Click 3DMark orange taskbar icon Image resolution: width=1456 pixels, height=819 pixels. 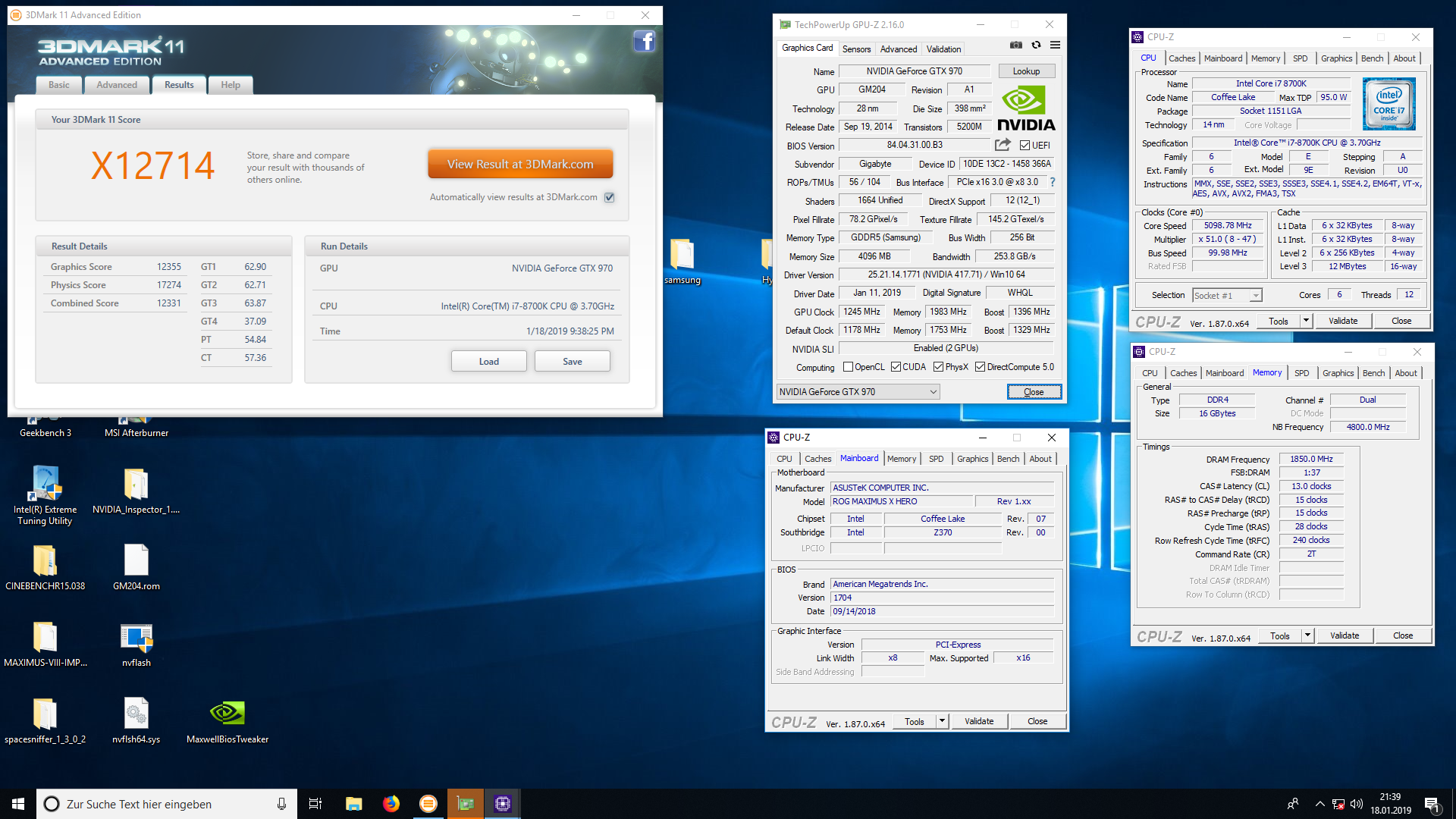428,804
